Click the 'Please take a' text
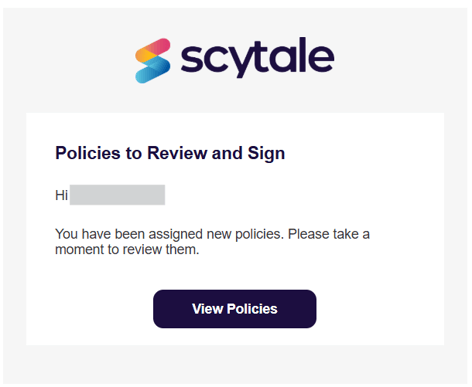 click(329, 234)
